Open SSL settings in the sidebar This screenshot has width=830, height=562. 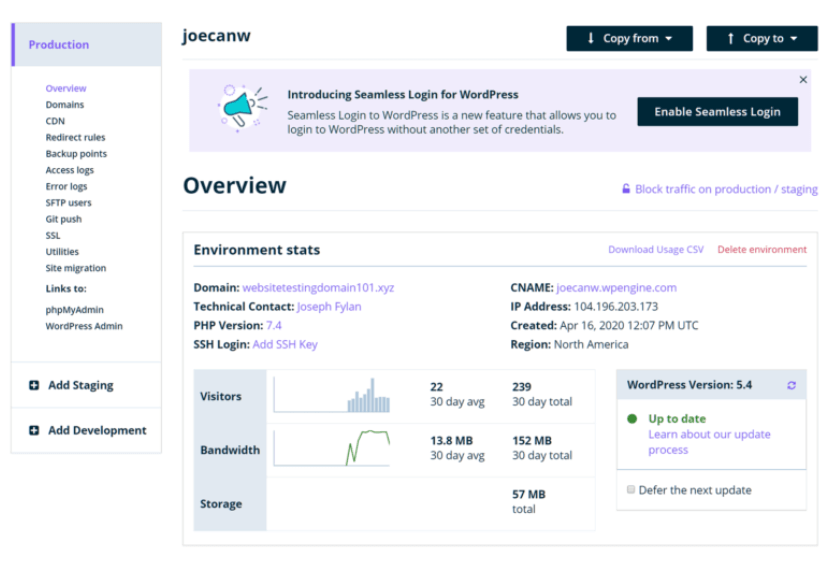pos(53,236)
